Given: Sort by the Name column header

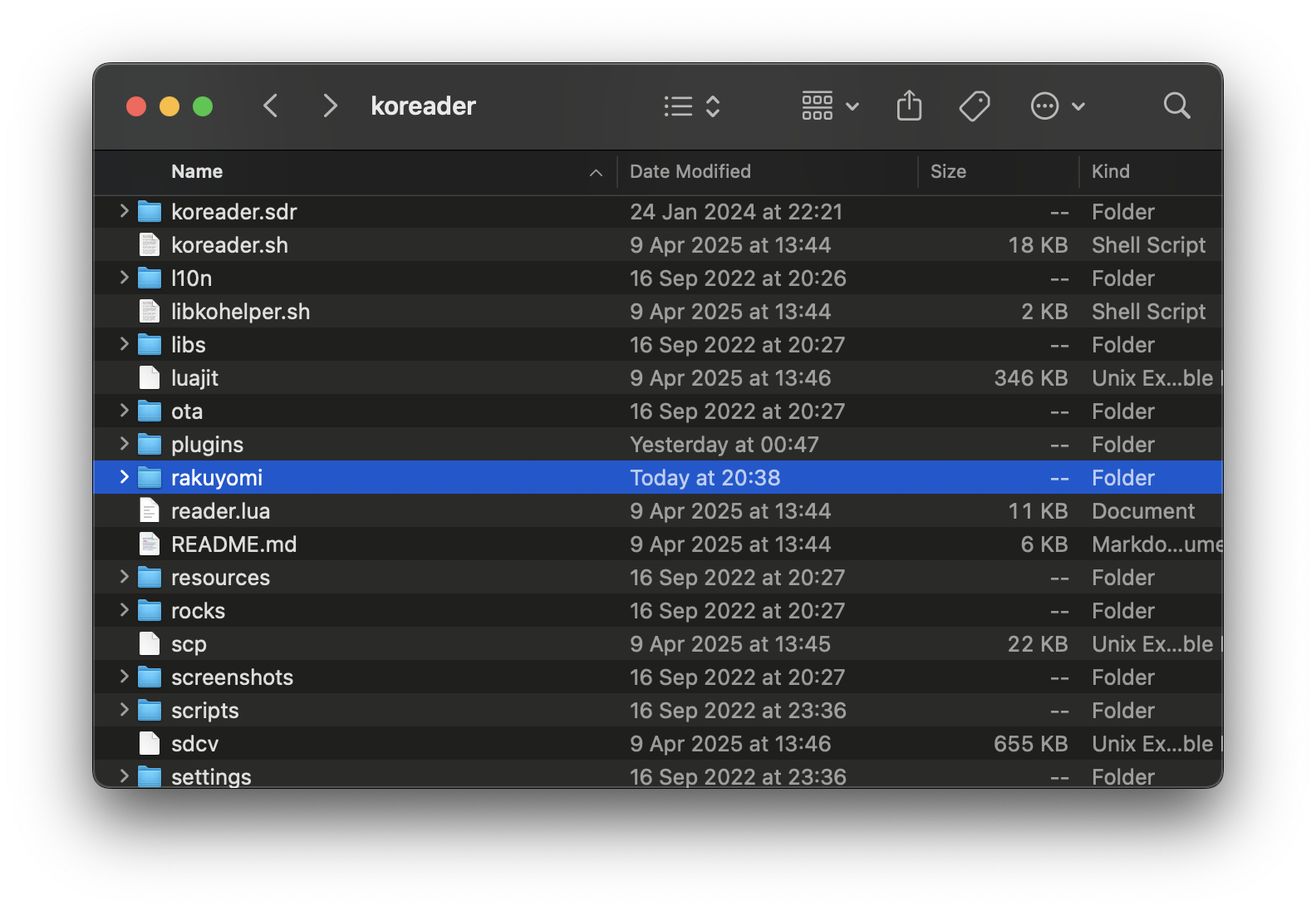Looking at the screenshot, I should (197, 172).
